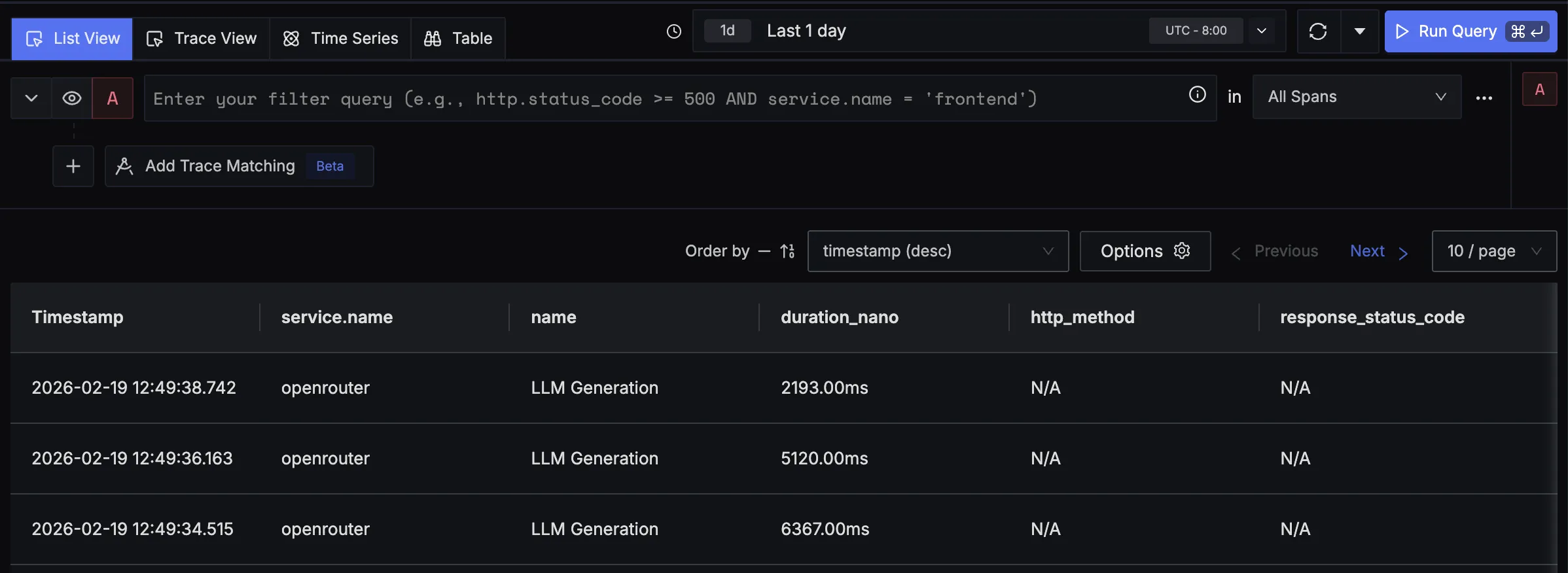The width and height of the screenshot is (1568, 573).
Task: Click the refresh icon
Action: coord(1318,31)
